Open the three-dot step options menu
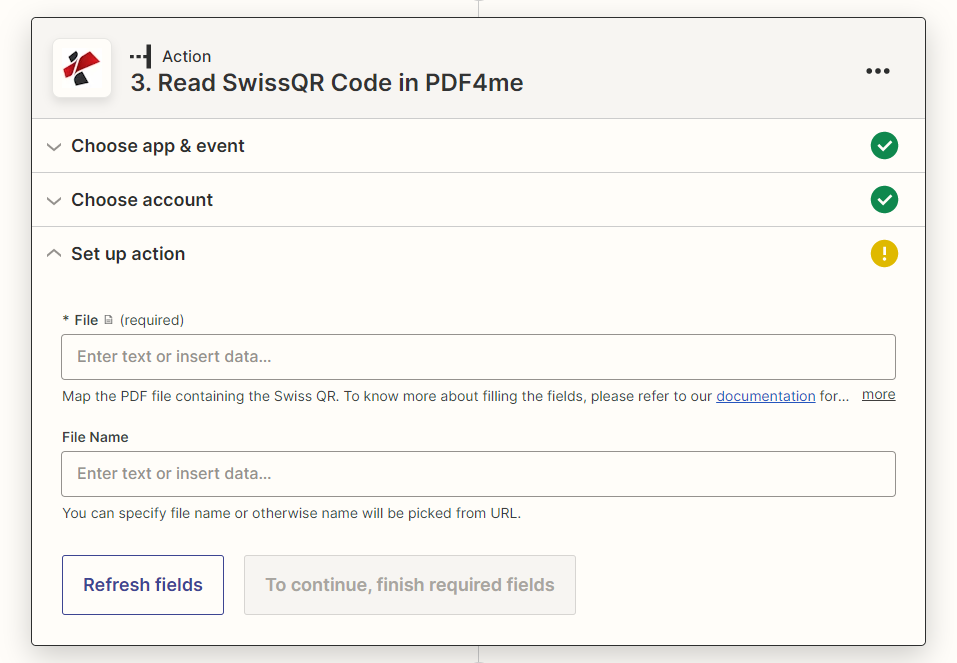 (877, 71)
